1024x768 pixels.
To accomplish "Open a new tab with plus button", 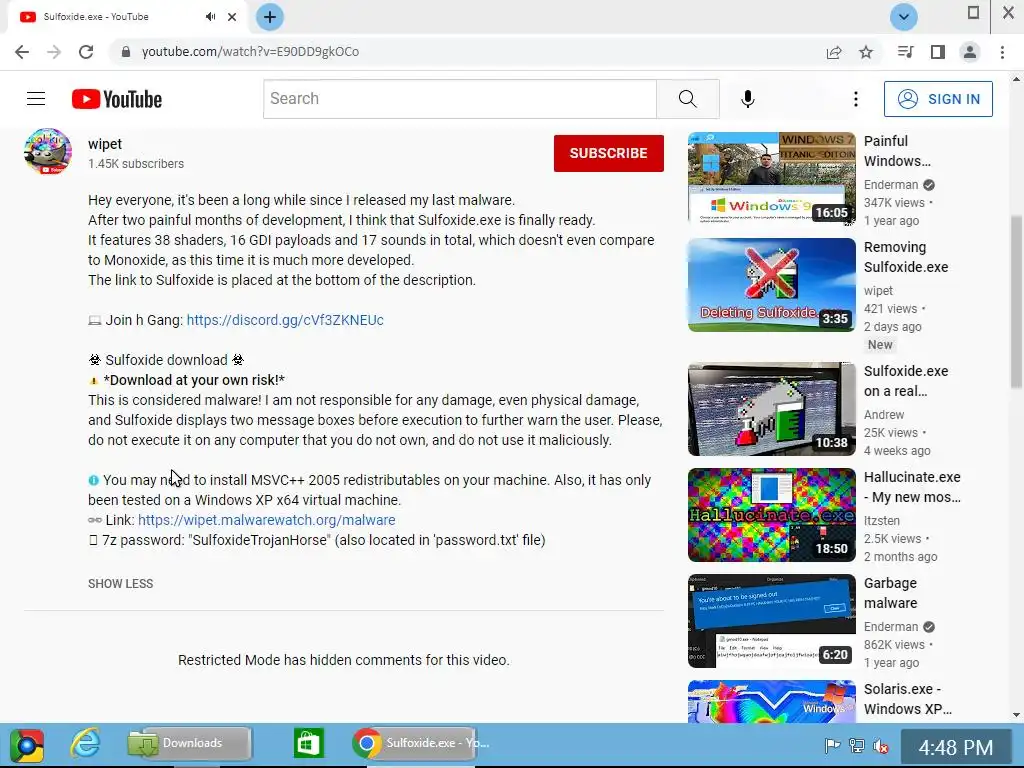I will pos(270,17).
